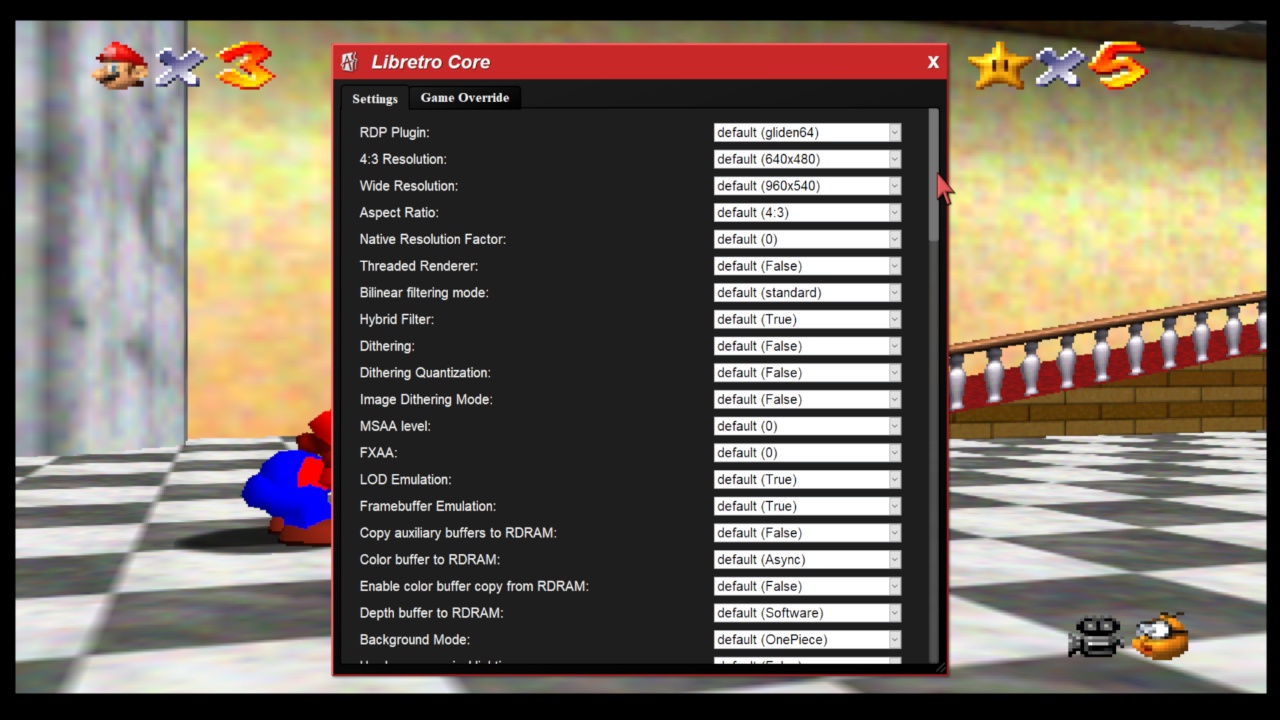Expand the MSAA level dropdown
Viewport: 1280px width, 720px height.
coord(806,425)
